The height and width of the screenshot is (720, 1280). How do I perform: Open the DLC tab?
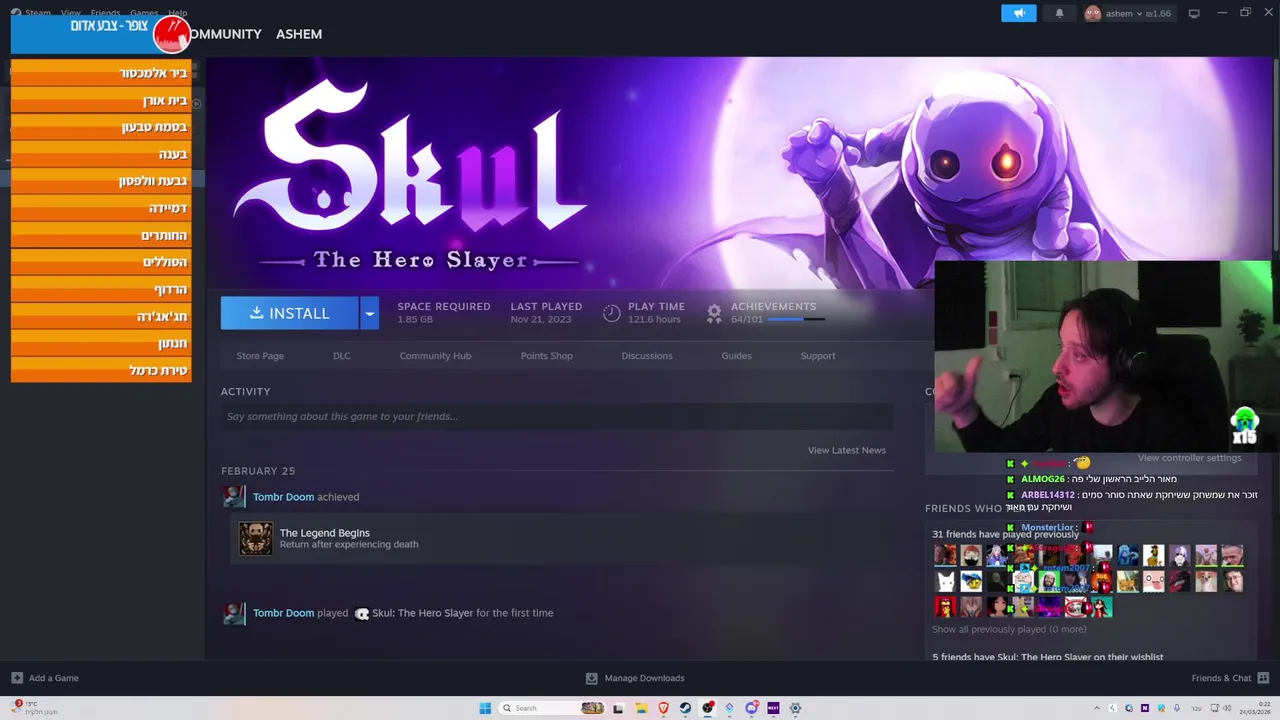(x=342, y=356)
